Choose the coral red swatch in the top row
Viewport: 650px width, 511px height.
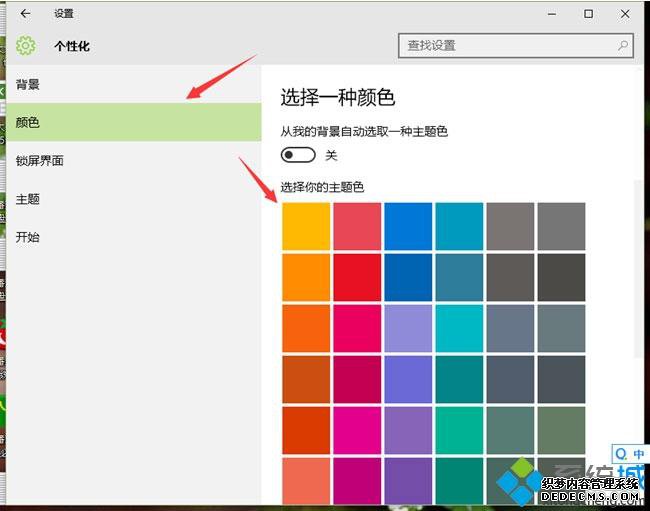pyautogui.click(x=357, y=226)
